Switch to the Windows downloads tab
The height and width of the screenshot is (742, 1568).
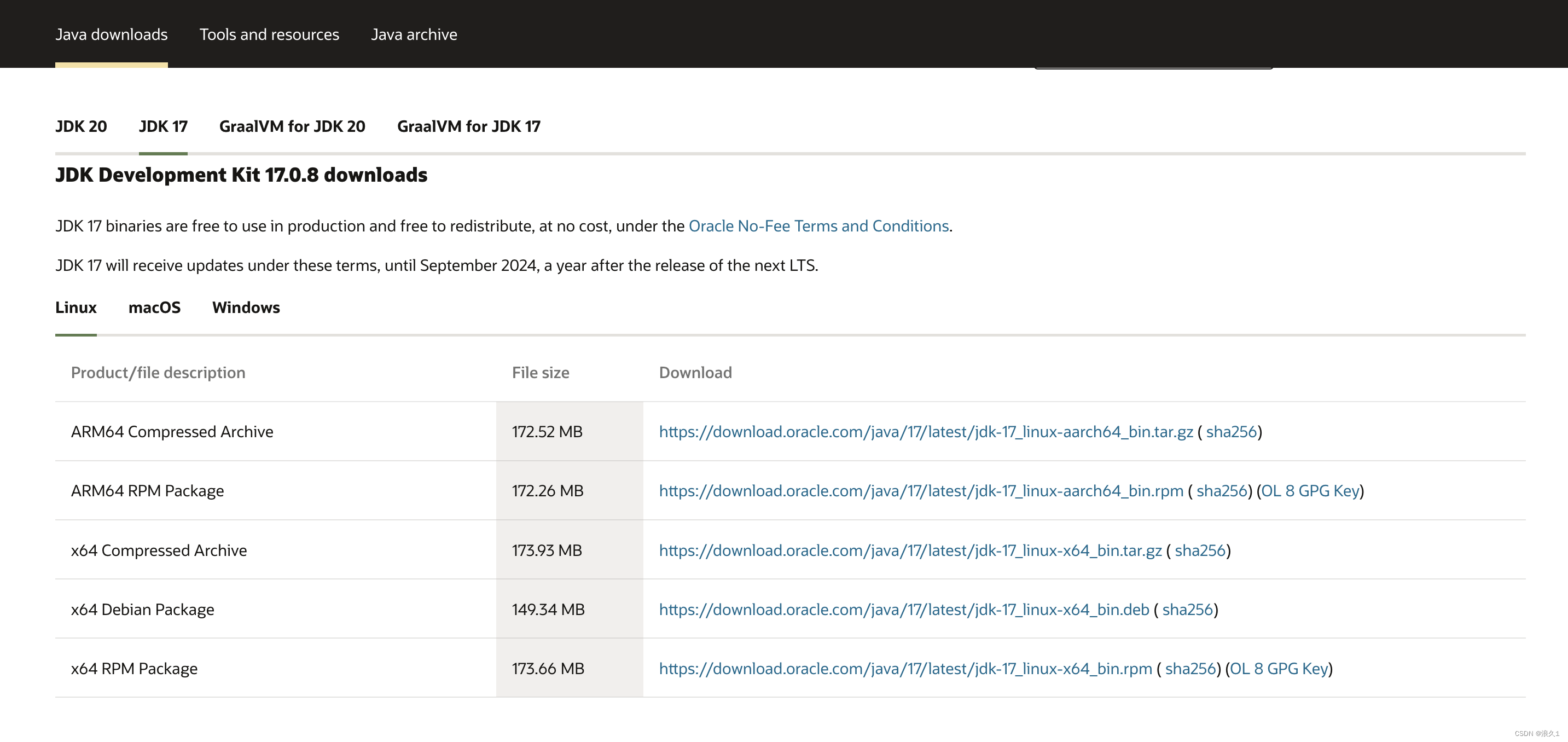pyautogui.click(x=246, y=308)
